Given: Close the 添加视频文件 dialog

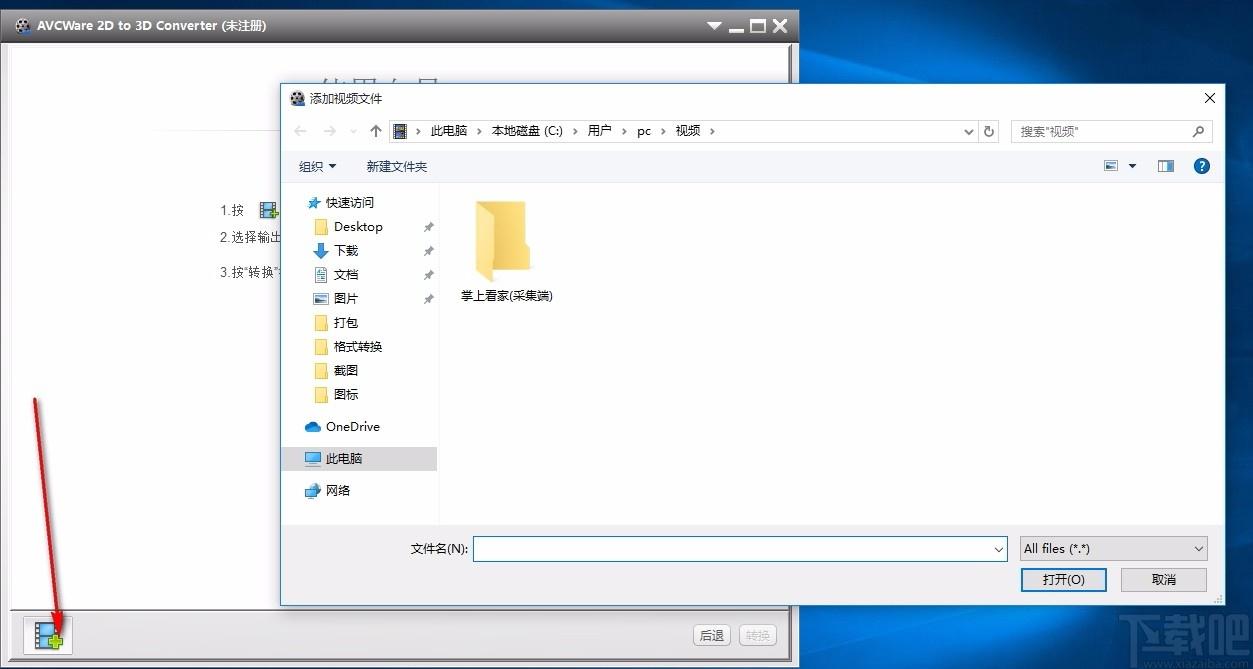Looking at the screenshot, I should click(1209, 98).
